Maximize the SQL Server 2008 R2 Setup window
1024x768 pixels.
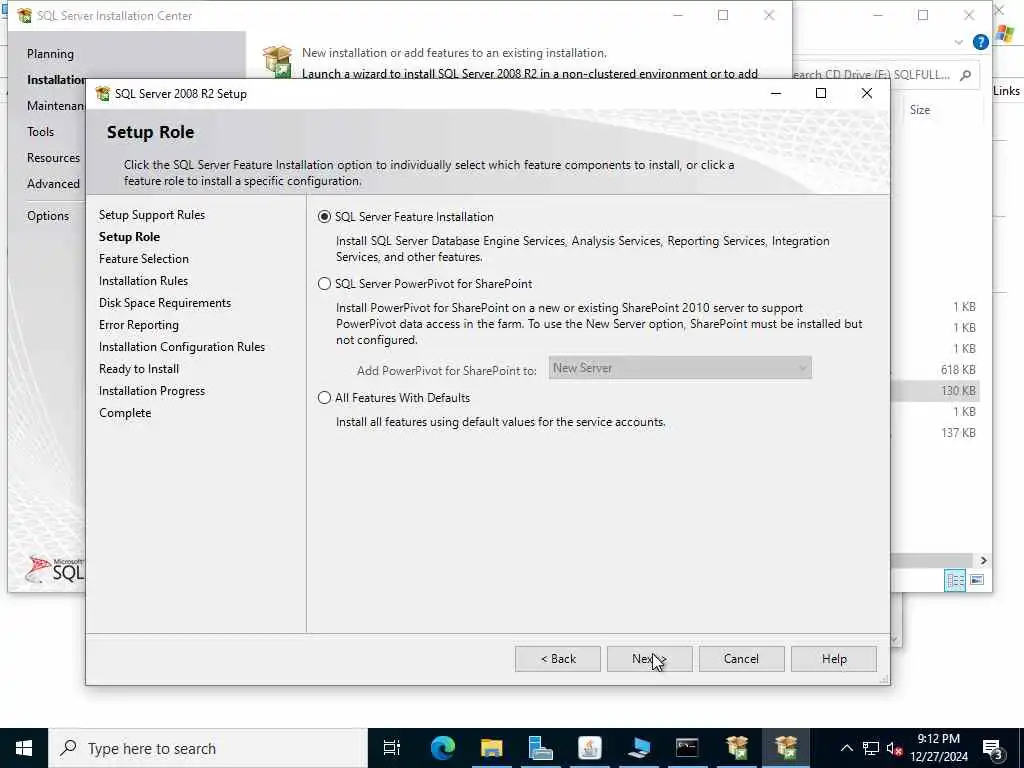(821, 93)
